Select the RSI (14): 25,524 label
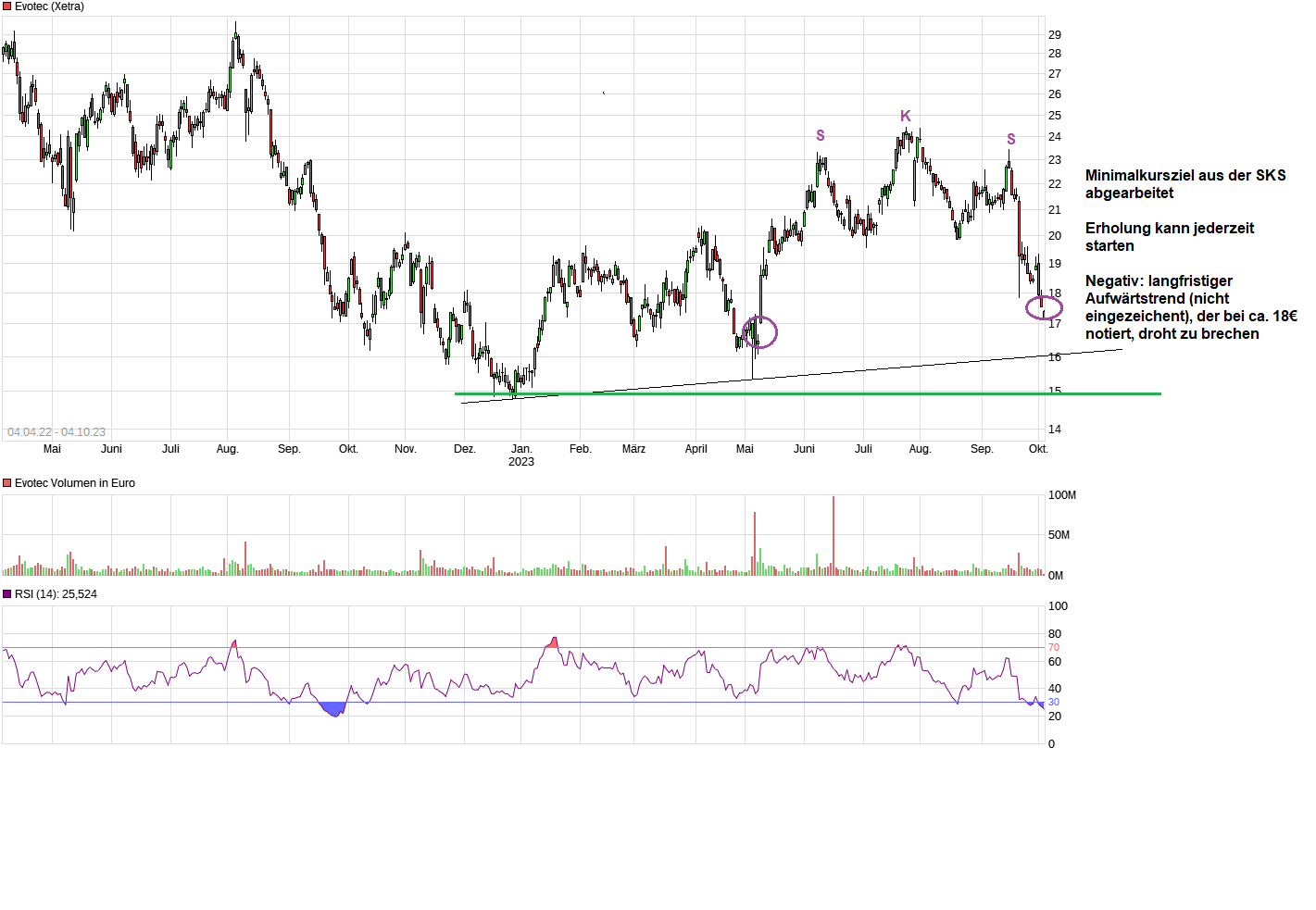 [56, 594]
